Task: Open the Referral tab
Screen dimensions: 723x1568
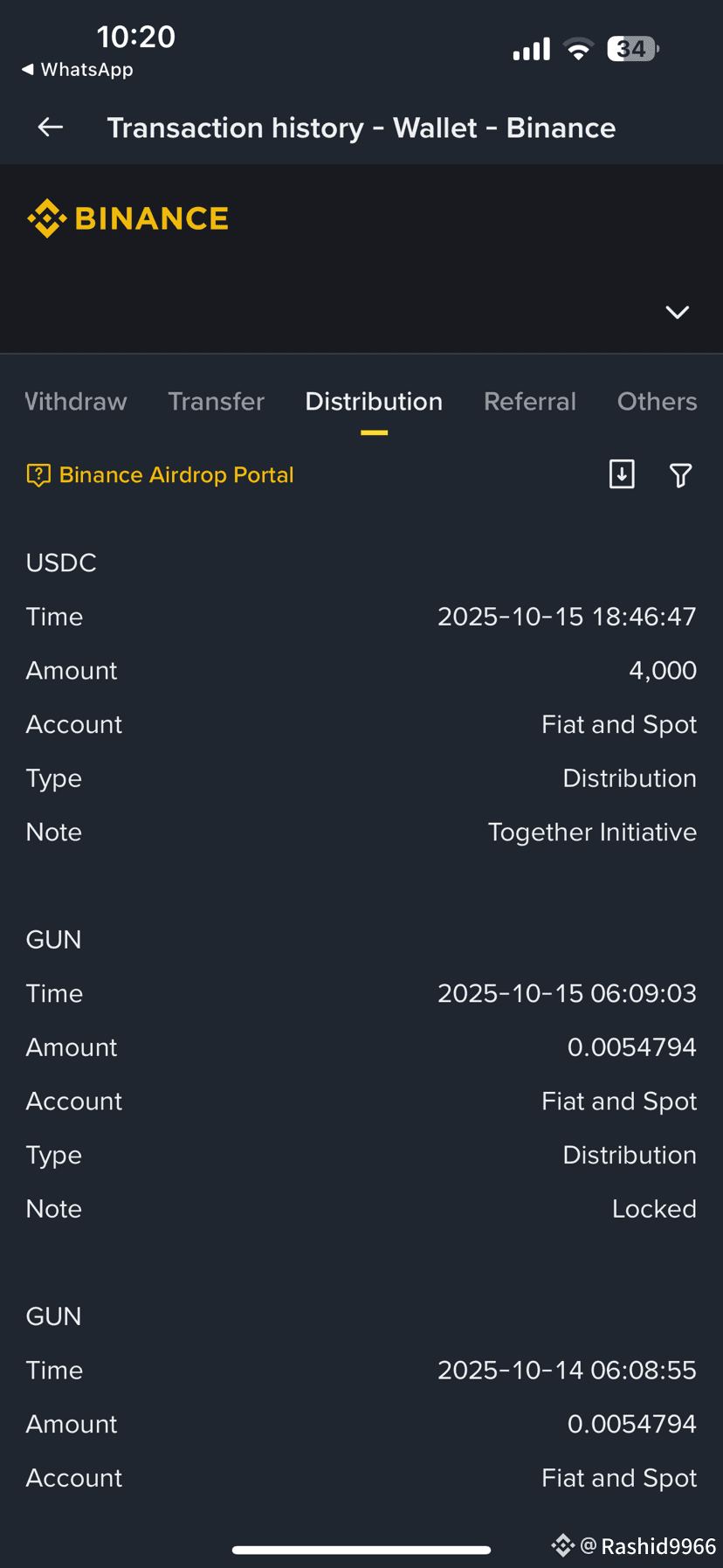Action: click(530, 402)
